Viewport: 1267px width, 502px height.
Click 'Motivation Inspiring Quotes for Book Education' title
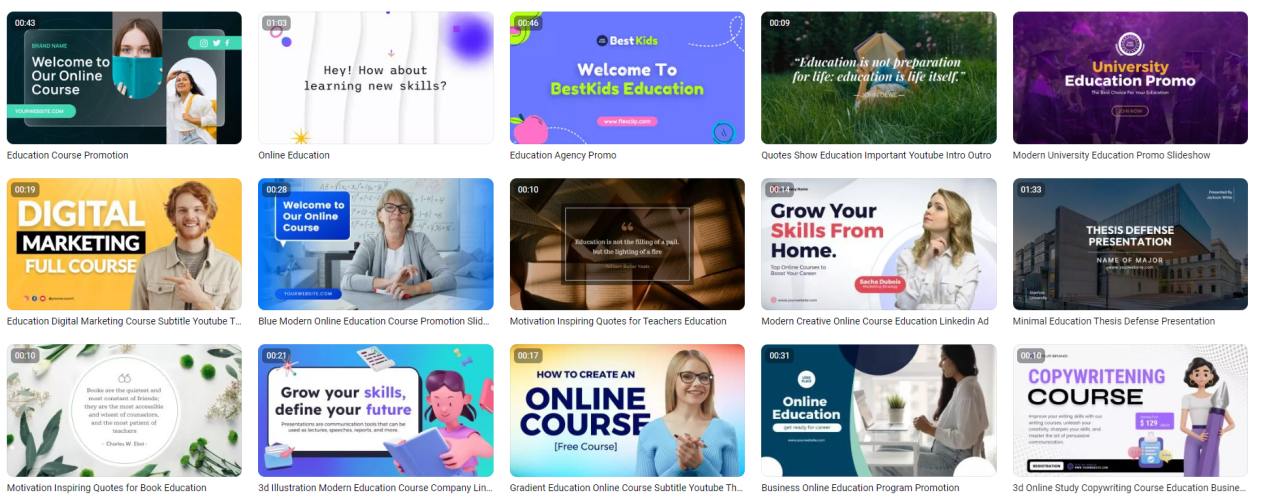107,488
